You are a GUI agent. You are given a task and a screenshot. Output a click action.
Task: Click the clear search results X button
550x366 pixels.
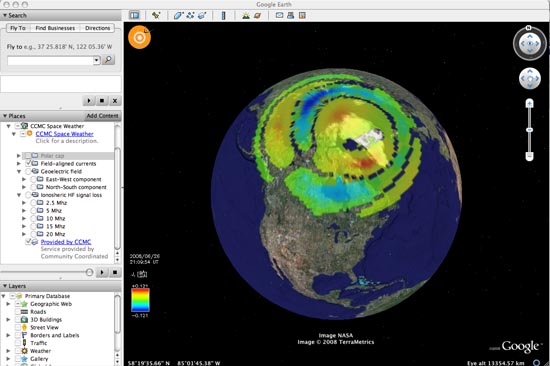pos(115,101)
